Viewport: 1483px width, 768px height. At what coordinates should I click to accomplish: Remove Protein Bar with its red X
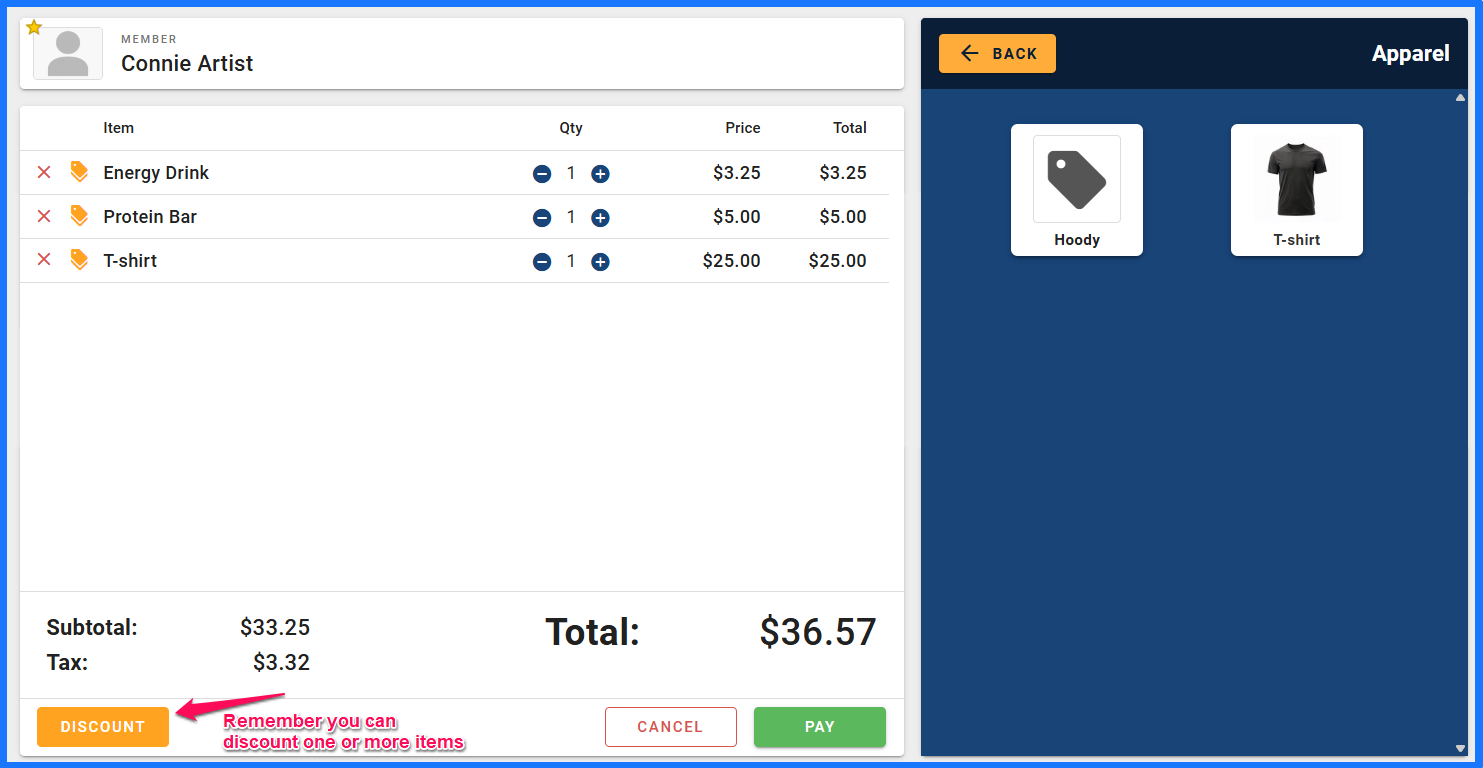[x=44, y=216]
